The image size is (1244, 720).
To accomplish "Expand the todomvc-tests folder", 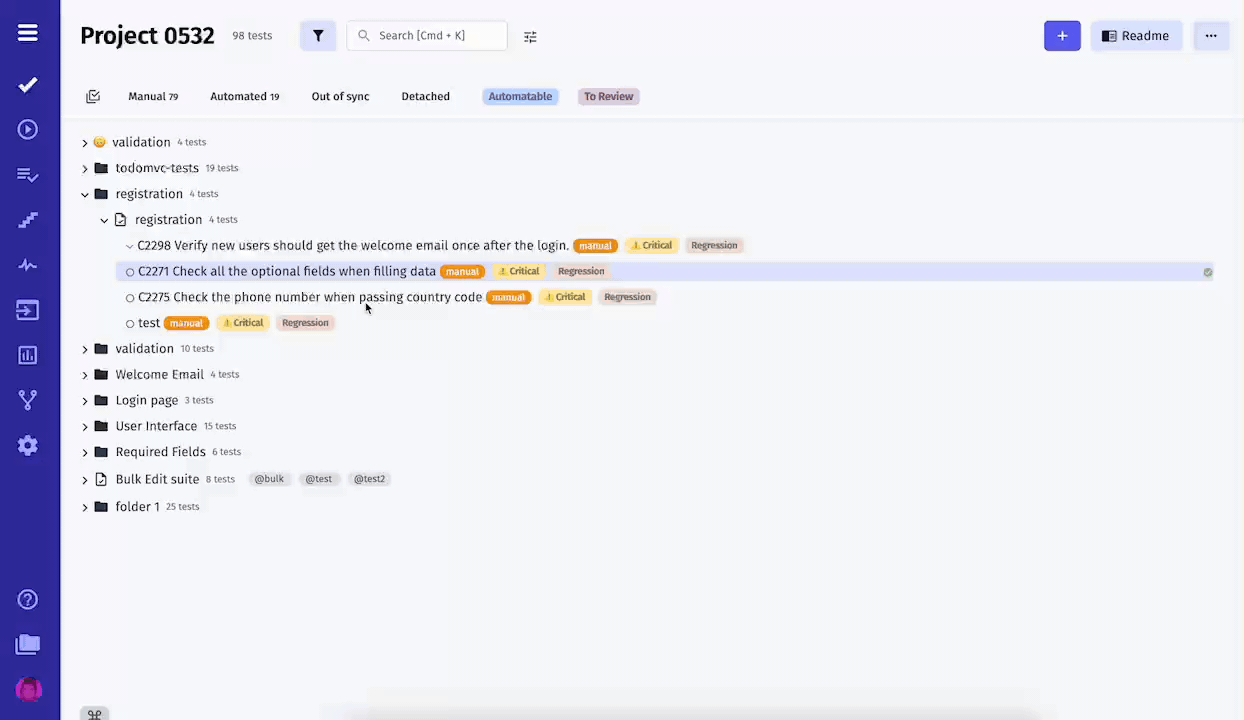I will 85,169.
